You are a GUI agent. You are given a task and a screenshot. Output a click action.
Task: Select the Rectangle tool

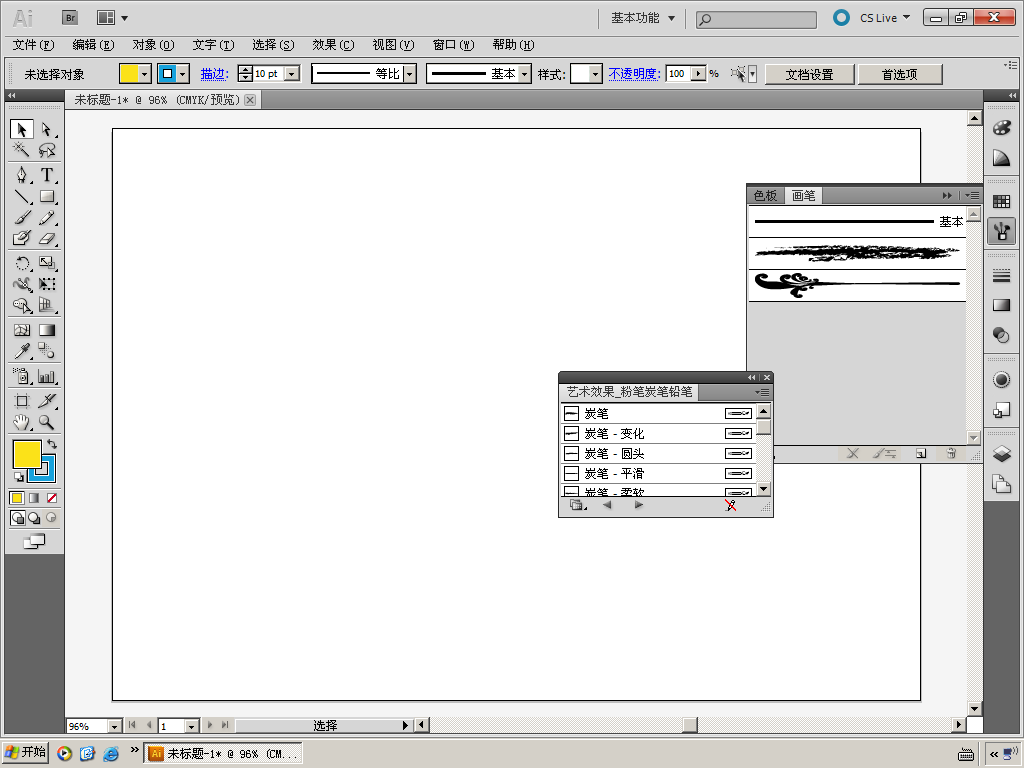point(46,196)
